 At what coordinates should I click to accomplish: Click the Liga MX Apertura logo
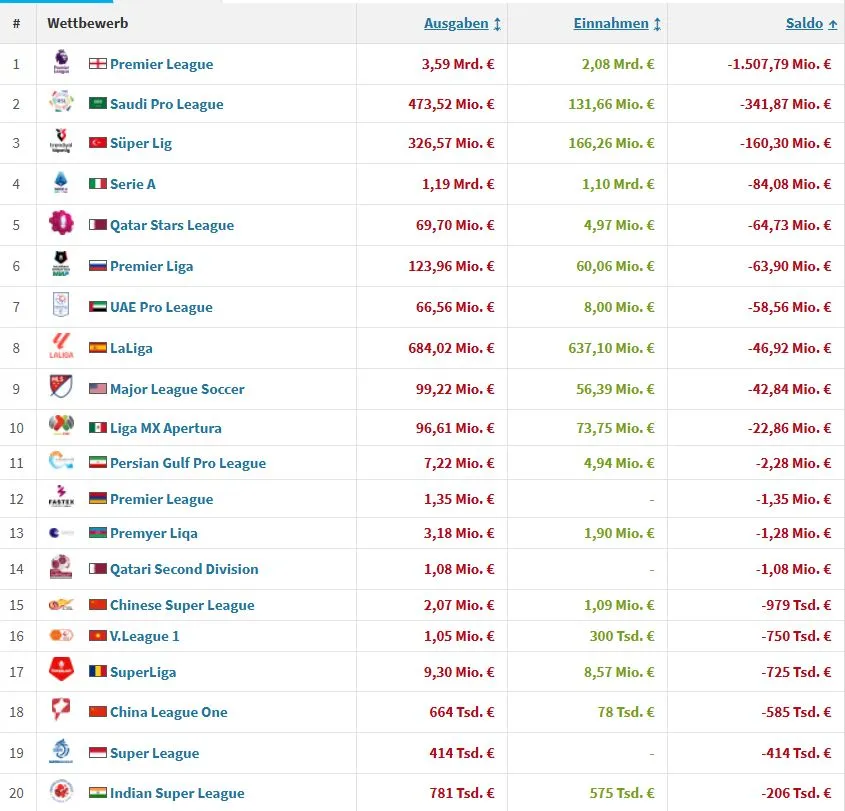click(x=61, y=425)
